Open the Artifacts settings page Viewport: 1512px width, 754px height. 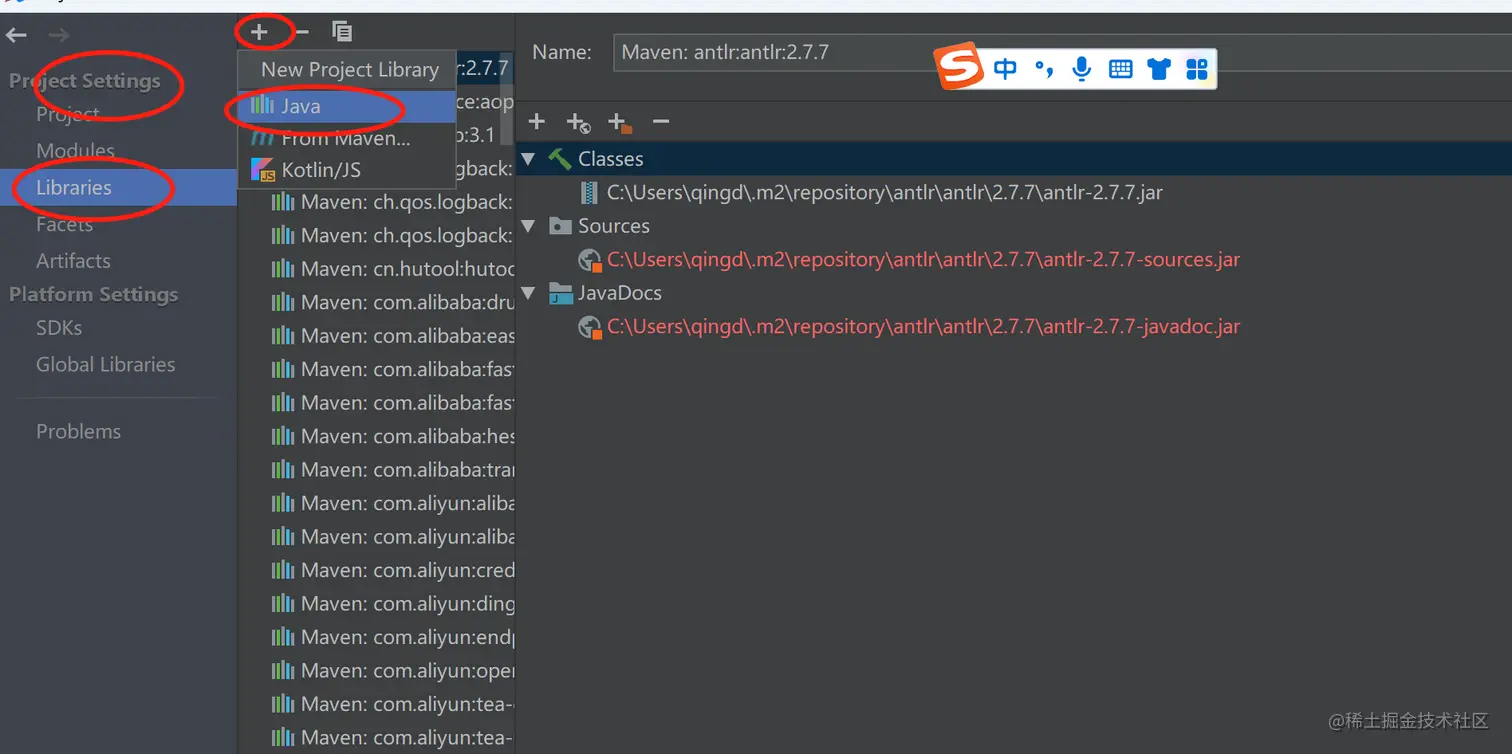pyautogui.click(x=73, y=261)
